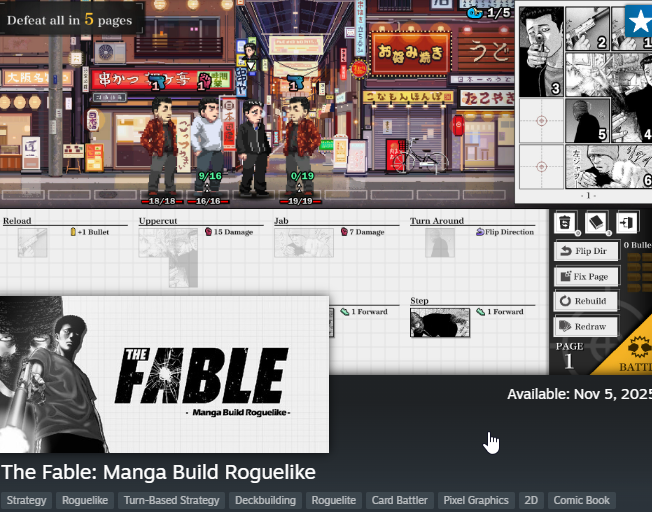This screenshot has width=652, height=512.
Task: Select manga panel numbered 3
Action: 541,52
